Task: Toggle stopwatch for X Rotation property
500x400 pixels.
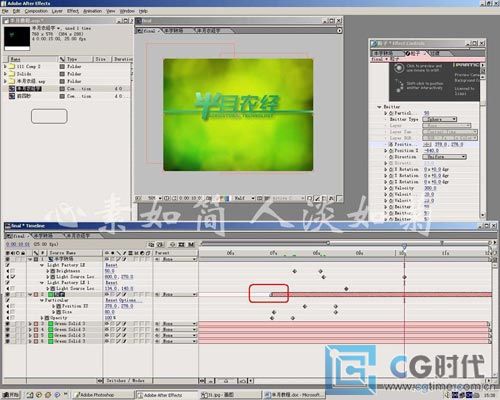Action: point(391,169)
